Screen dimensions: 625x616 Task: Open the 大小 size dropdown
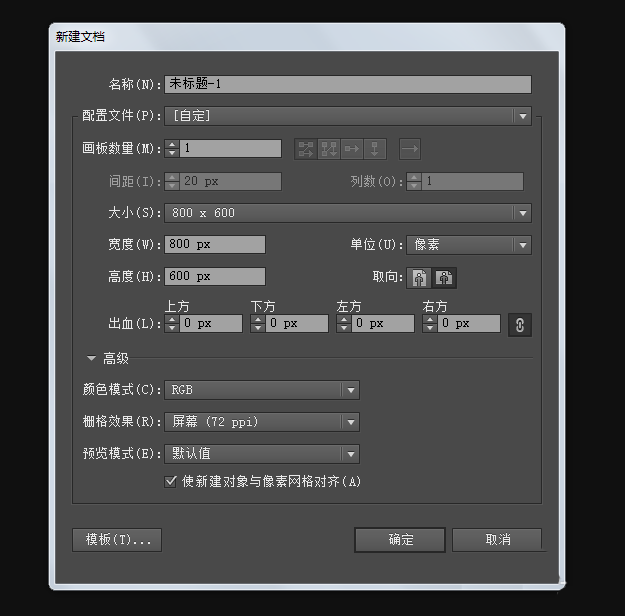[x=348, y=213]
